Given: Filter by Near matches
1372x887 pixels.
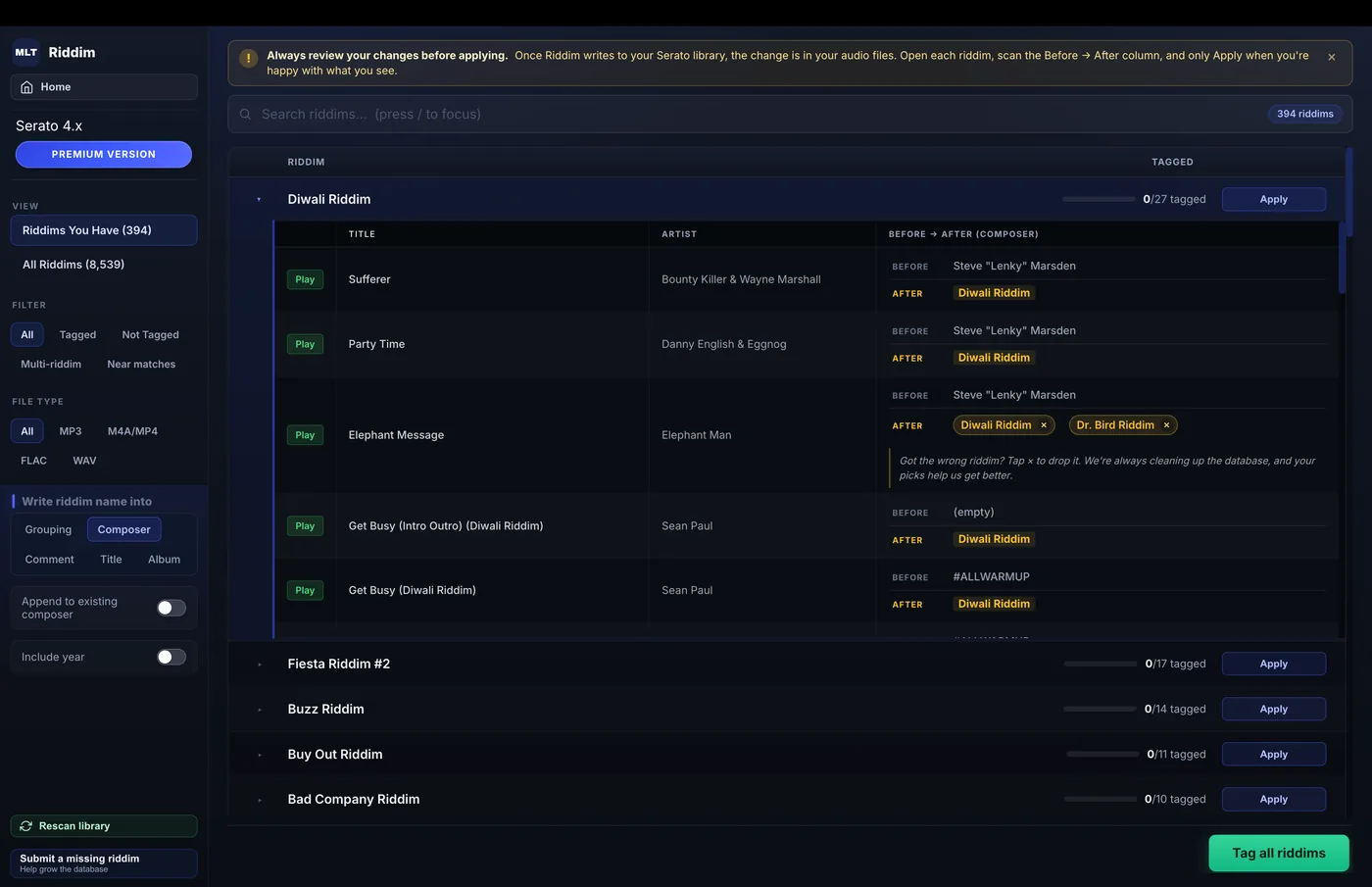Looking at the screenshot, I should (141, 365).
